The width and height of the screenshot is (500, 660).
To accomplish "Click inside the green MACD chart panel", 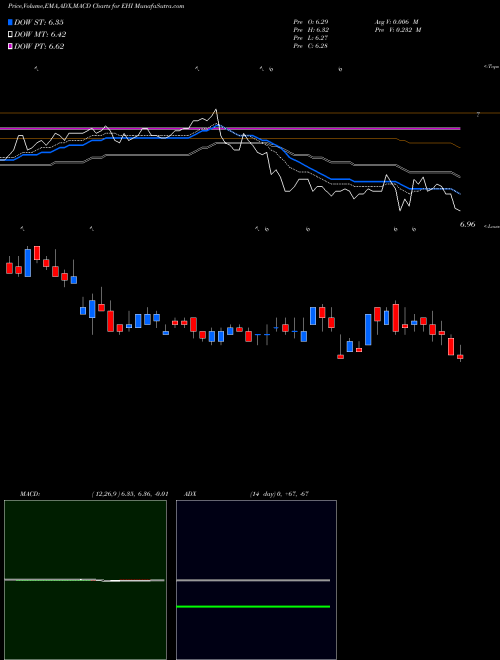I will (x=85, y=580).
